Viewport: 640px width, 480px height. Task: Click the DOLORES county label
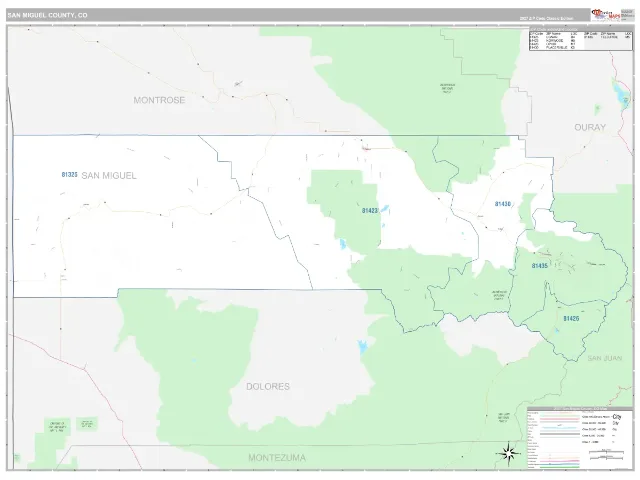pyautogui.click(x=268, y=386)
